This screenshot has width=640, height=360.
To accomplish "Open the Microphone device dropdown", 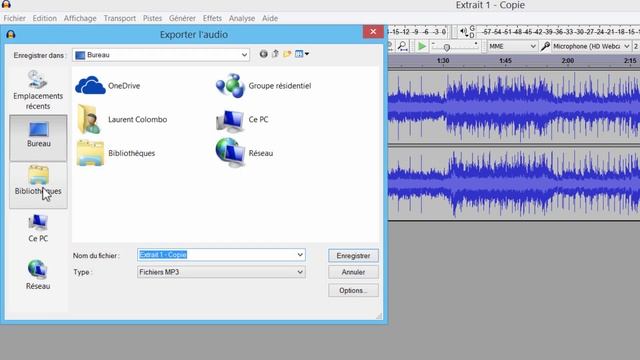I will (x=591, y=47).
